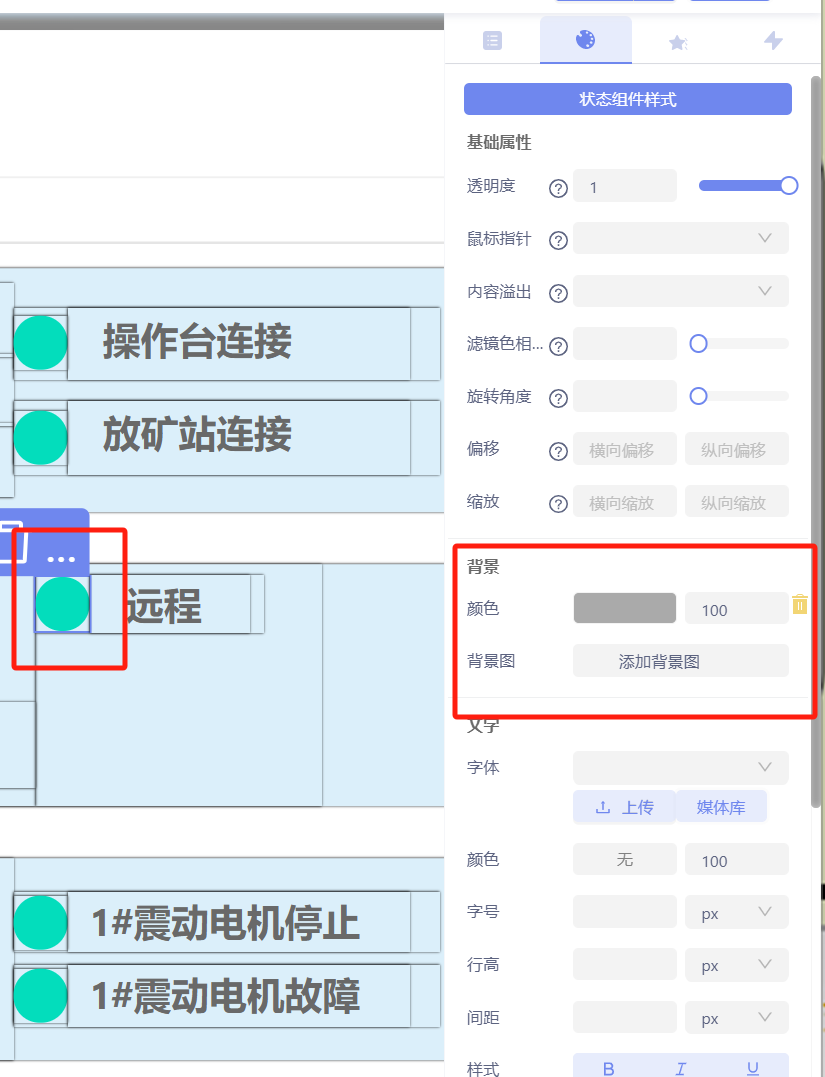Open the 内容溢出 dropdown
Image resolution: width=825 pixels, height=1077 pixels.
681,291
